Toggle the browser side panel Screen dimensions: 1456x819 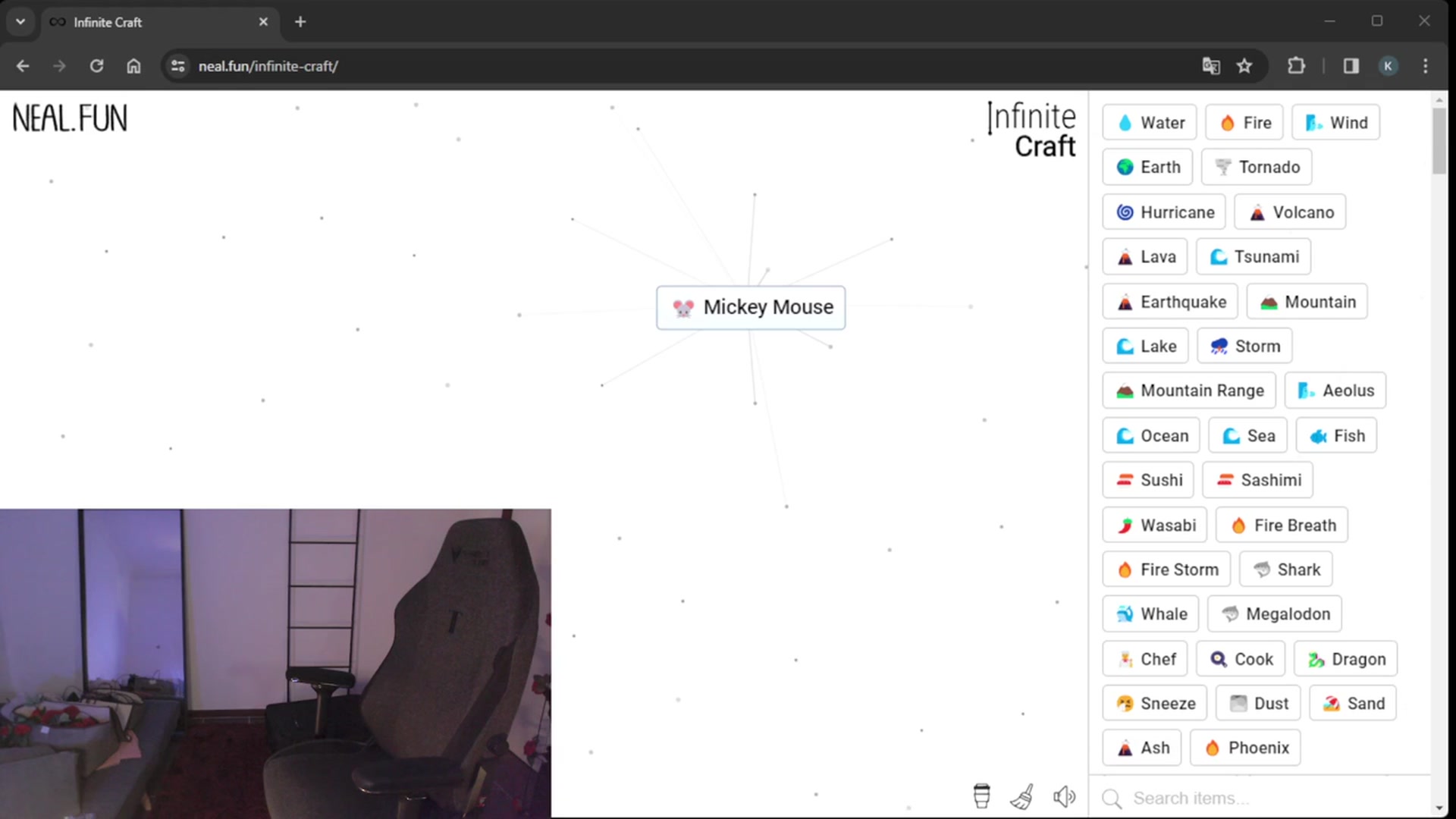click(1351, 66)
